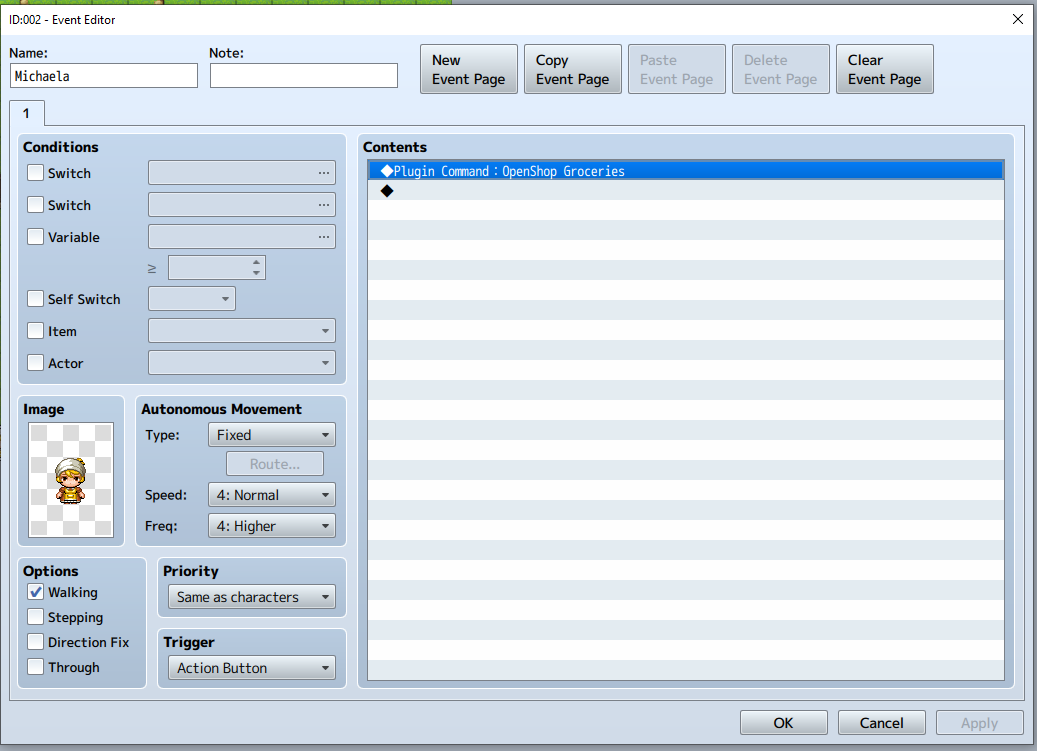Enable the Self Switch condition checkbox
The width and height of the screenshot is (1037, 751).
point(36,299)
